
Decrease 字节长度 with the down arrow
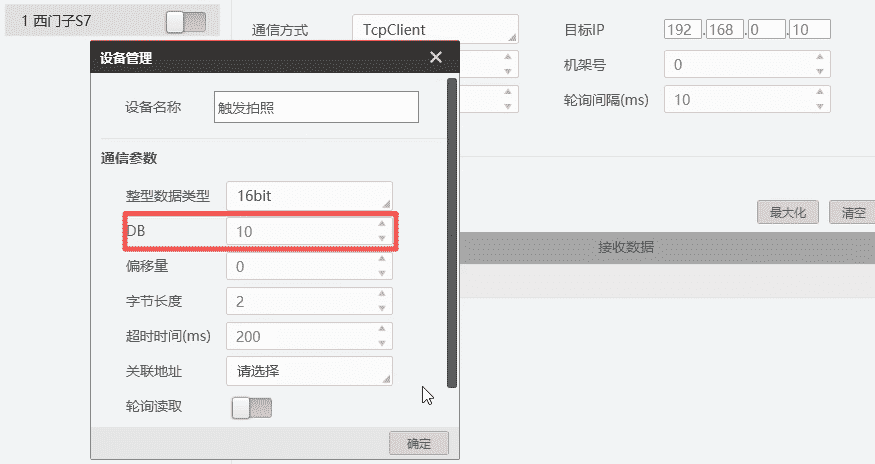[381, 308]
